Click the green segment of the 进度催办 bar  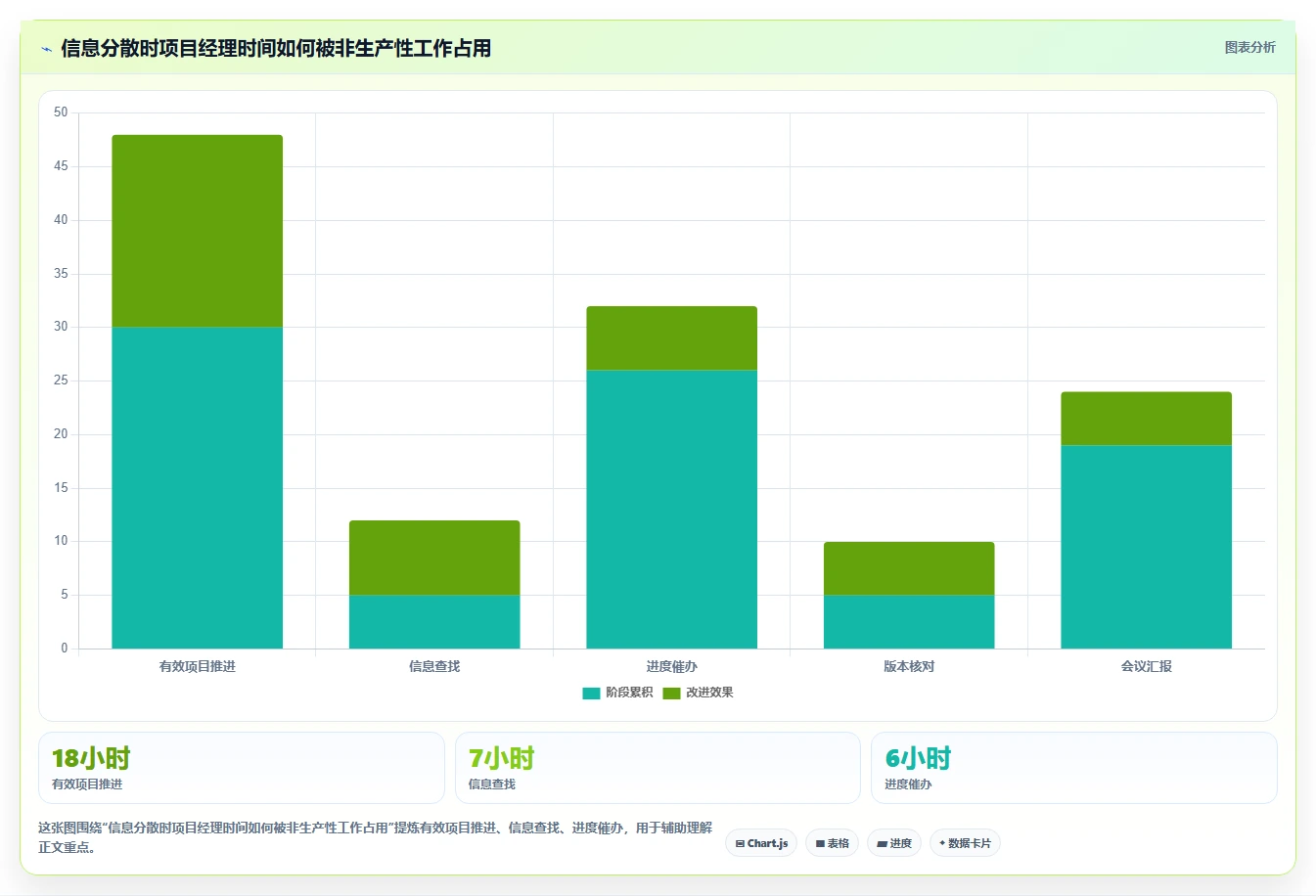pyautogui.click(x=672, y=337)
